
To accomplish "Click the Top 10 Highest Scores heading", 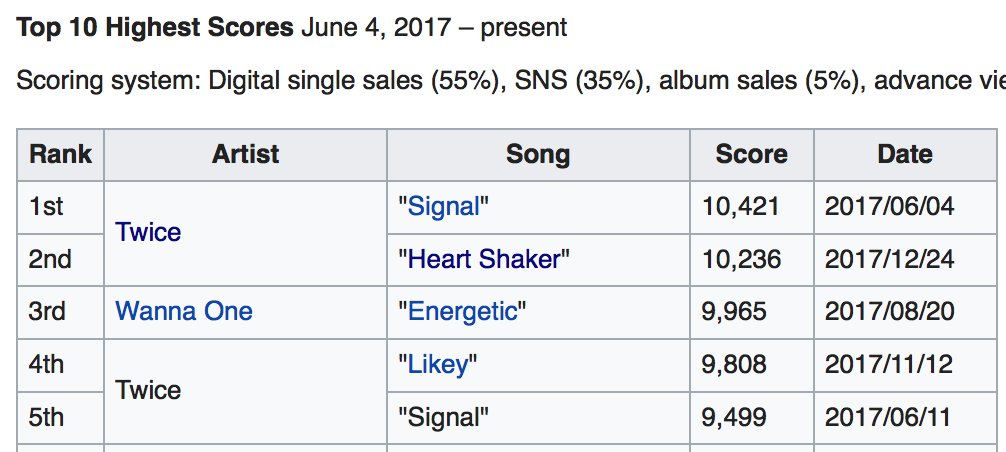I will [155, 27].
